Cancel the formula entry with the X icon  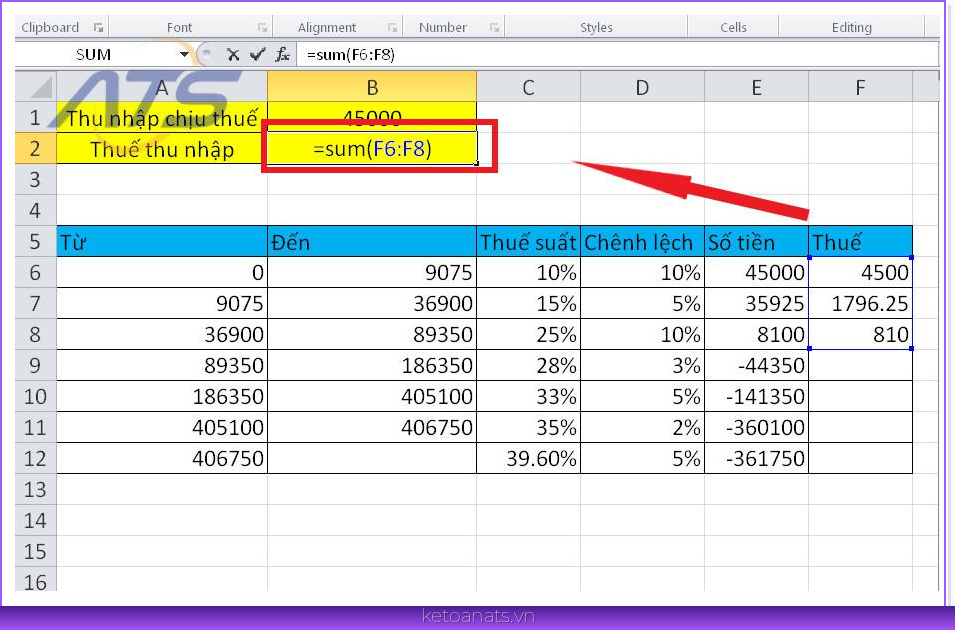click(233, 55)
